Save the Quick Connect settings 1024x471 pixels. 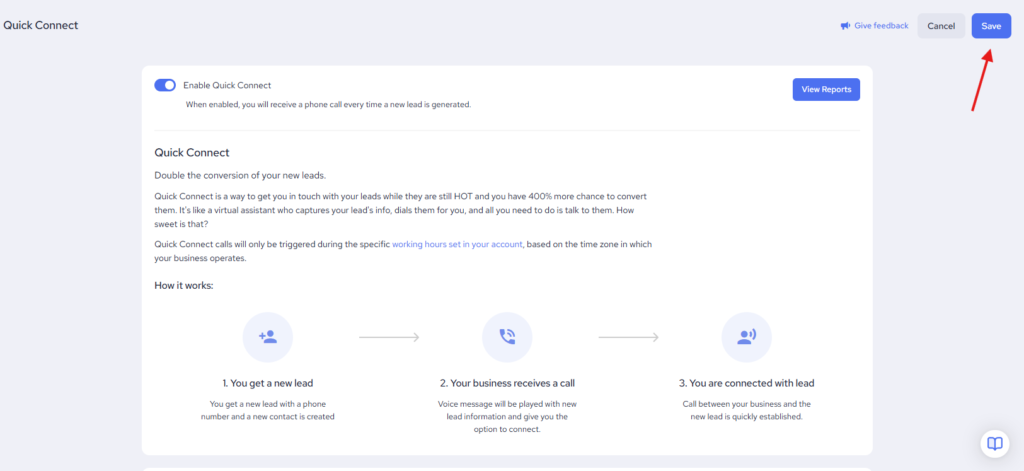point(991,26)
